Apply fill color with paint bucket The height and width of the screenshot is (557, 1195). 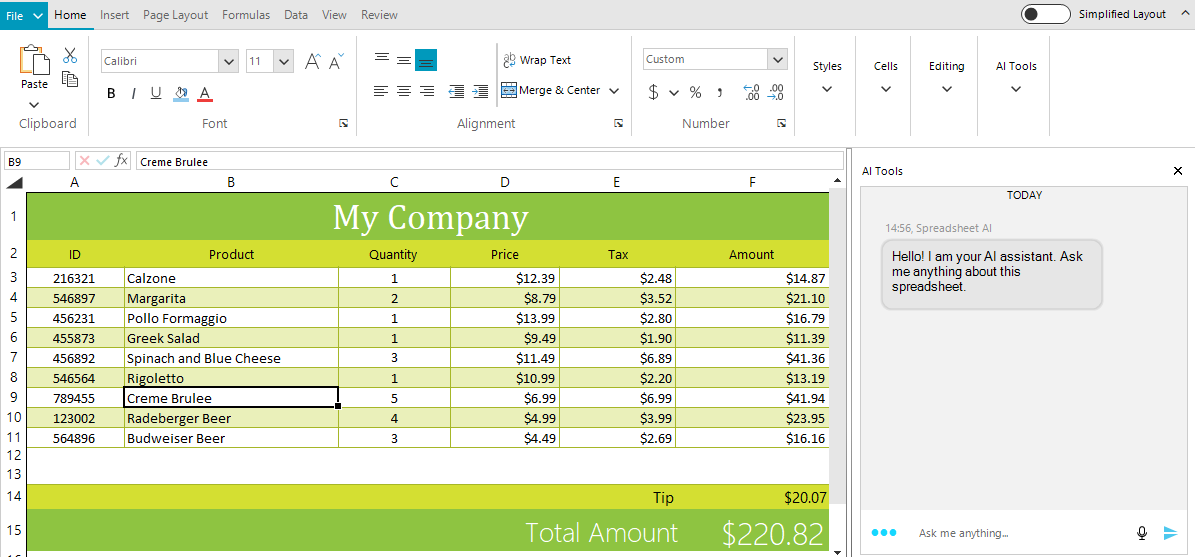click(x=181, y=93)
